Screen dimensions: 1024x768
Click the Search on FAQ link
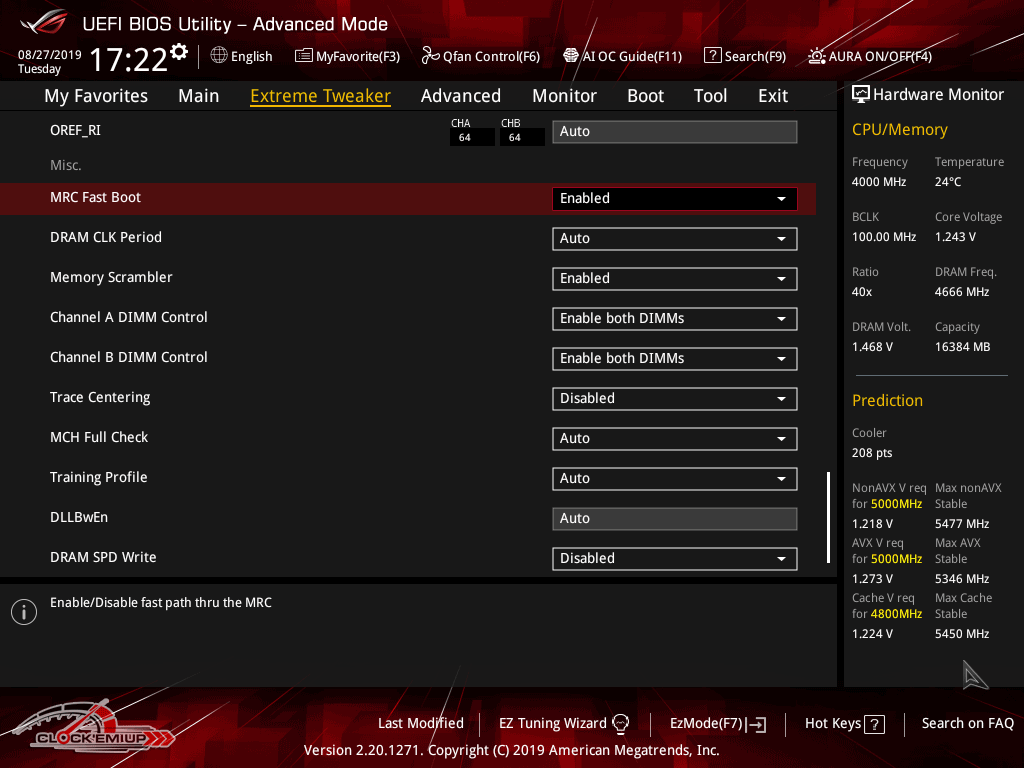(x=967, y=723)
